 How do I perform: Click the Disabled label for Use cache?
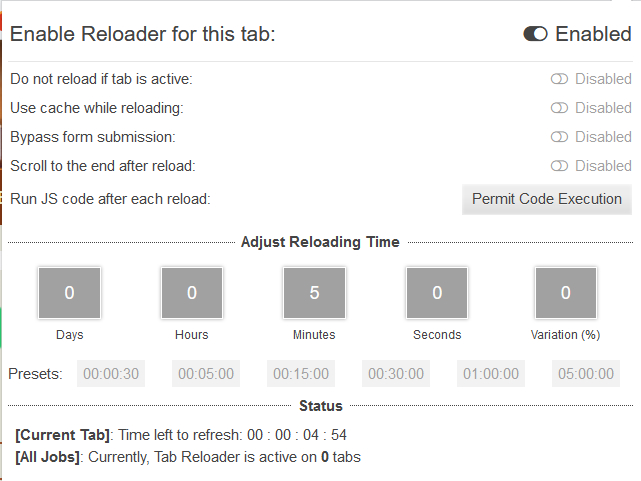[x=603, y=108]
